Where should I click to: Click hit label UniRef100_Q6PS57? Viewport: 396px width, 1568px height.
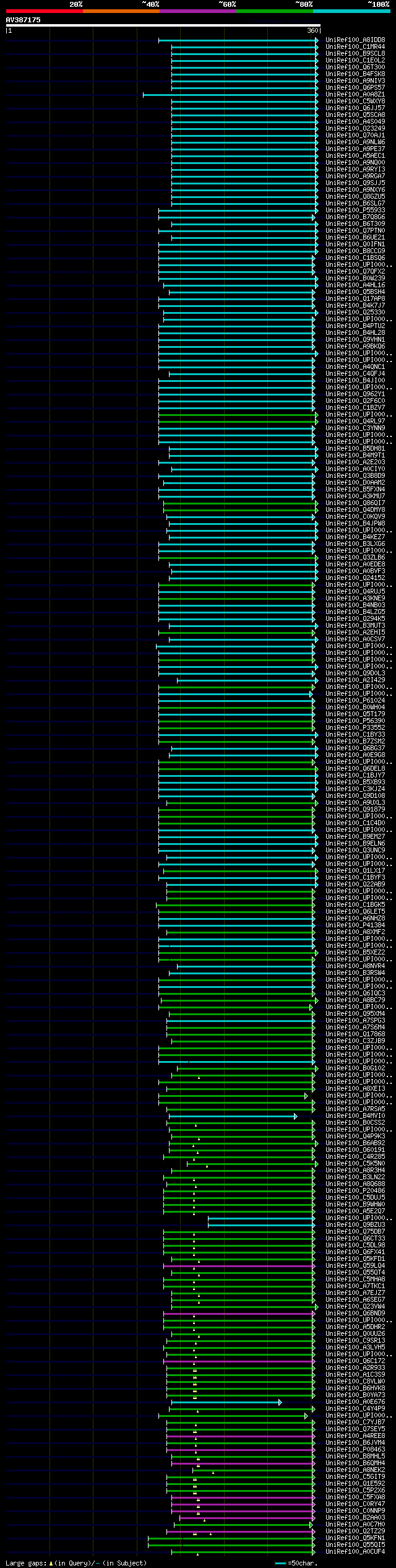[x=355, y=88]
